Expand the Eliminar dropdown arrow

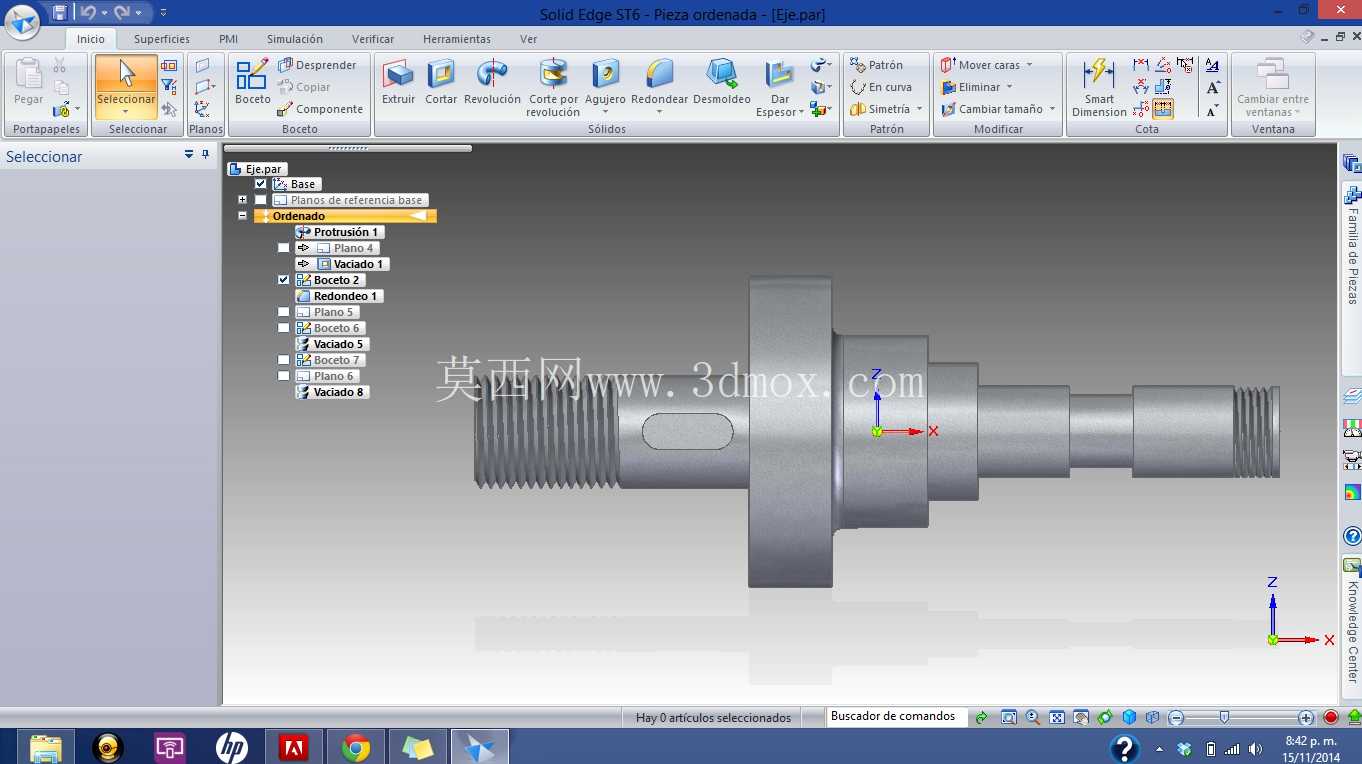(1009, 87)
